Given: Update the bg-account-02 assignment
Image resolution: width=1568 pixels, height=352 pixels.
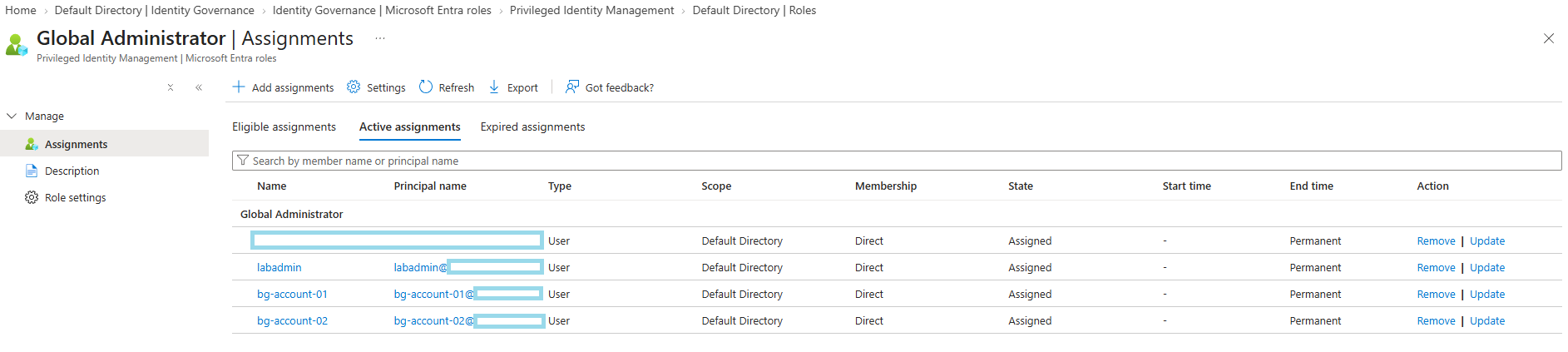Looking at the screenshot, I should (1486, 320).
